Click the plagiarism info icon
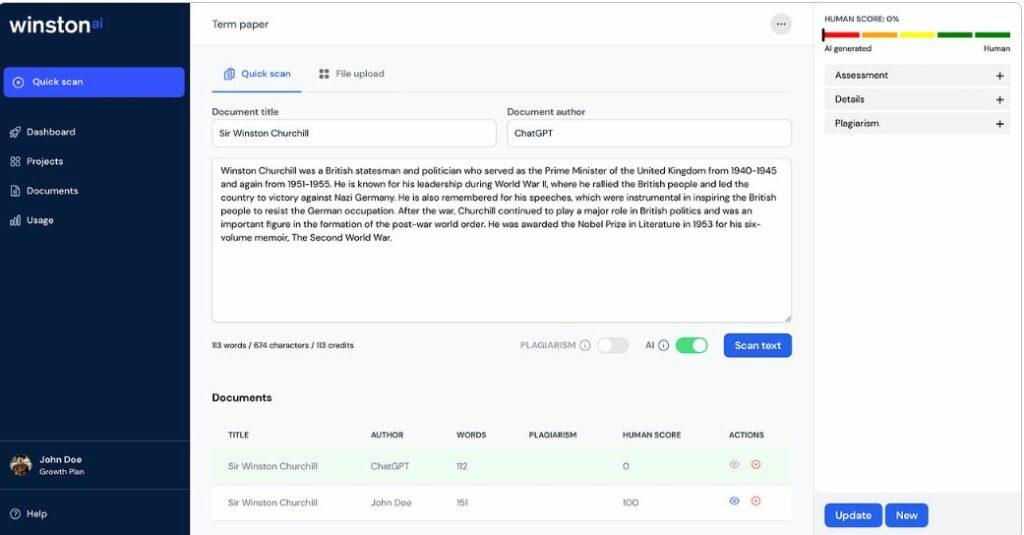 pos(585,346)
